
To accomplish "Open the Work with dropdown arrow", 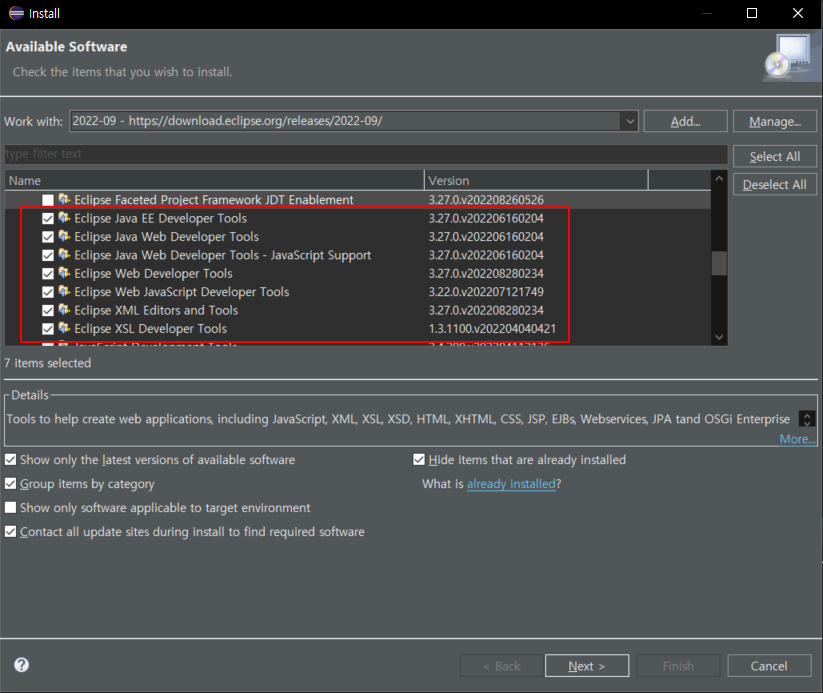I will coord(629,121).
